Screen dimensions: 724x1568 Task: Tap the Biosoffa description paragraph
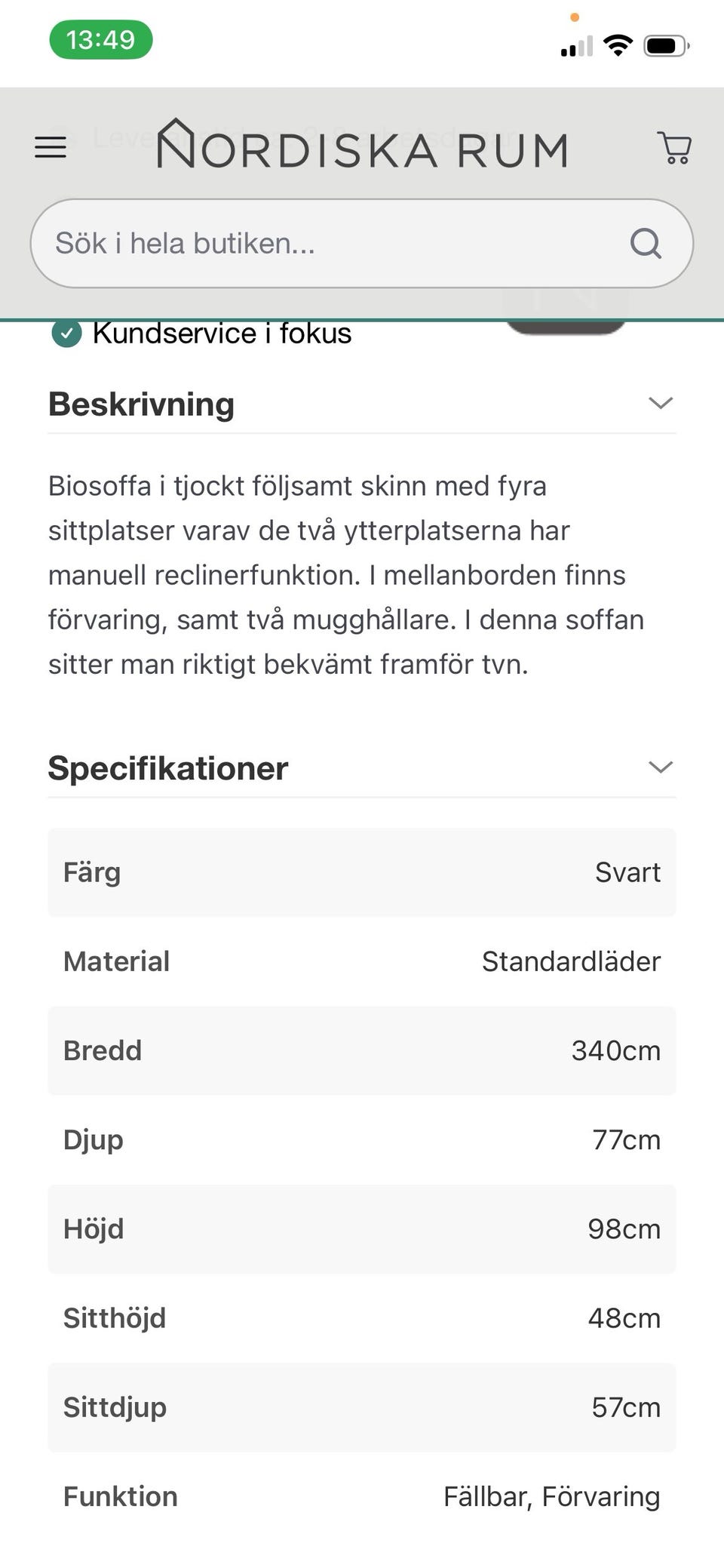click(347, 575)
